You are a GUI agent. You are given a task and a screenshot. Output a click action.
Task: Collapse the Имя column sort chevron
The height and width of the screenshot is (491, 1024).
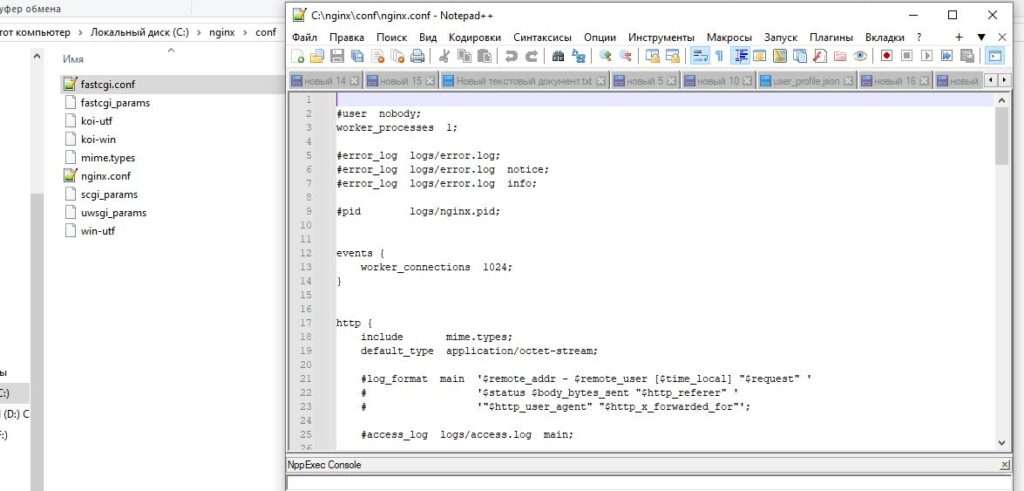click(171, 50)
